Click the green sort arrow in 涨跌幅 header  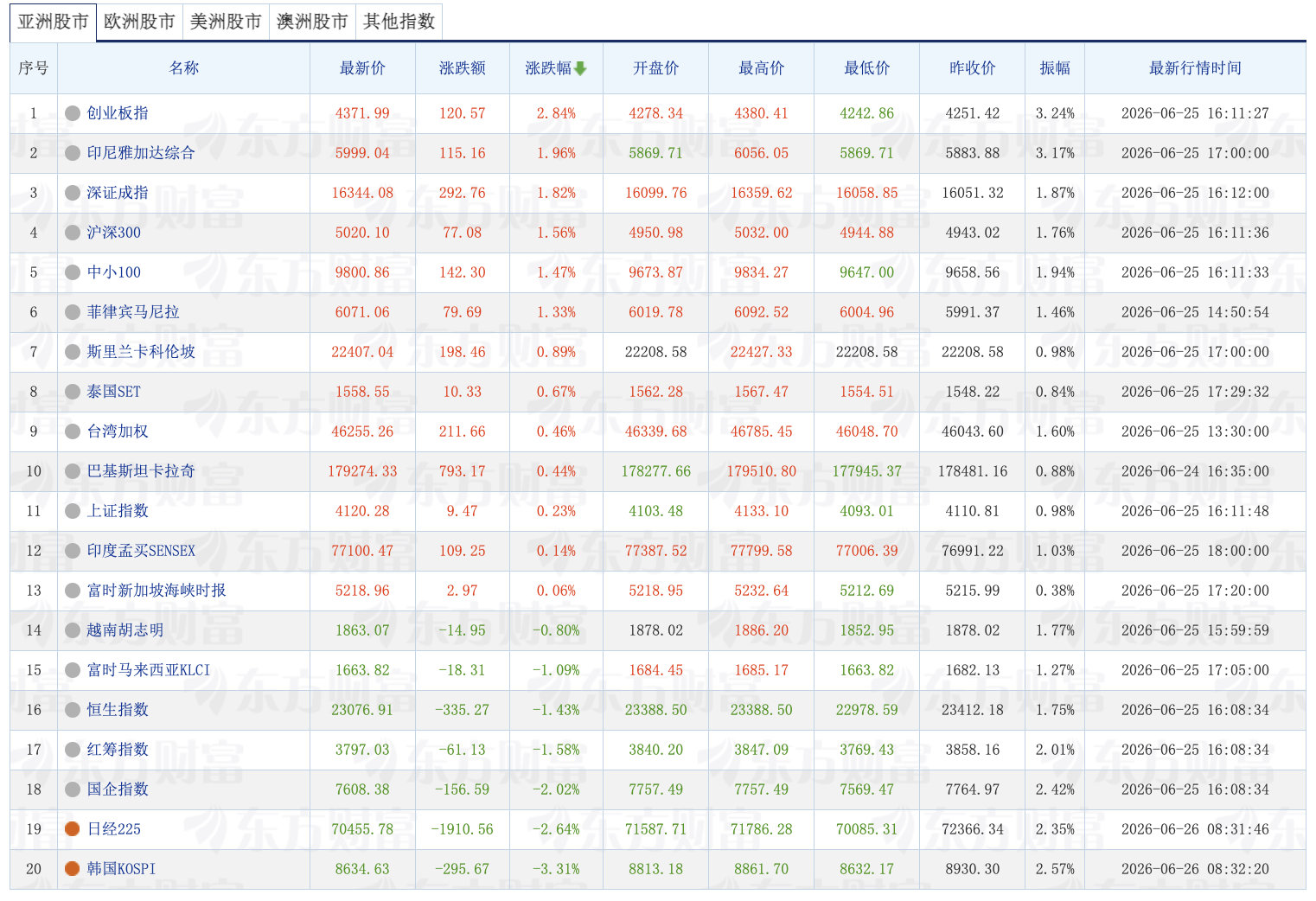click(580, 68)
